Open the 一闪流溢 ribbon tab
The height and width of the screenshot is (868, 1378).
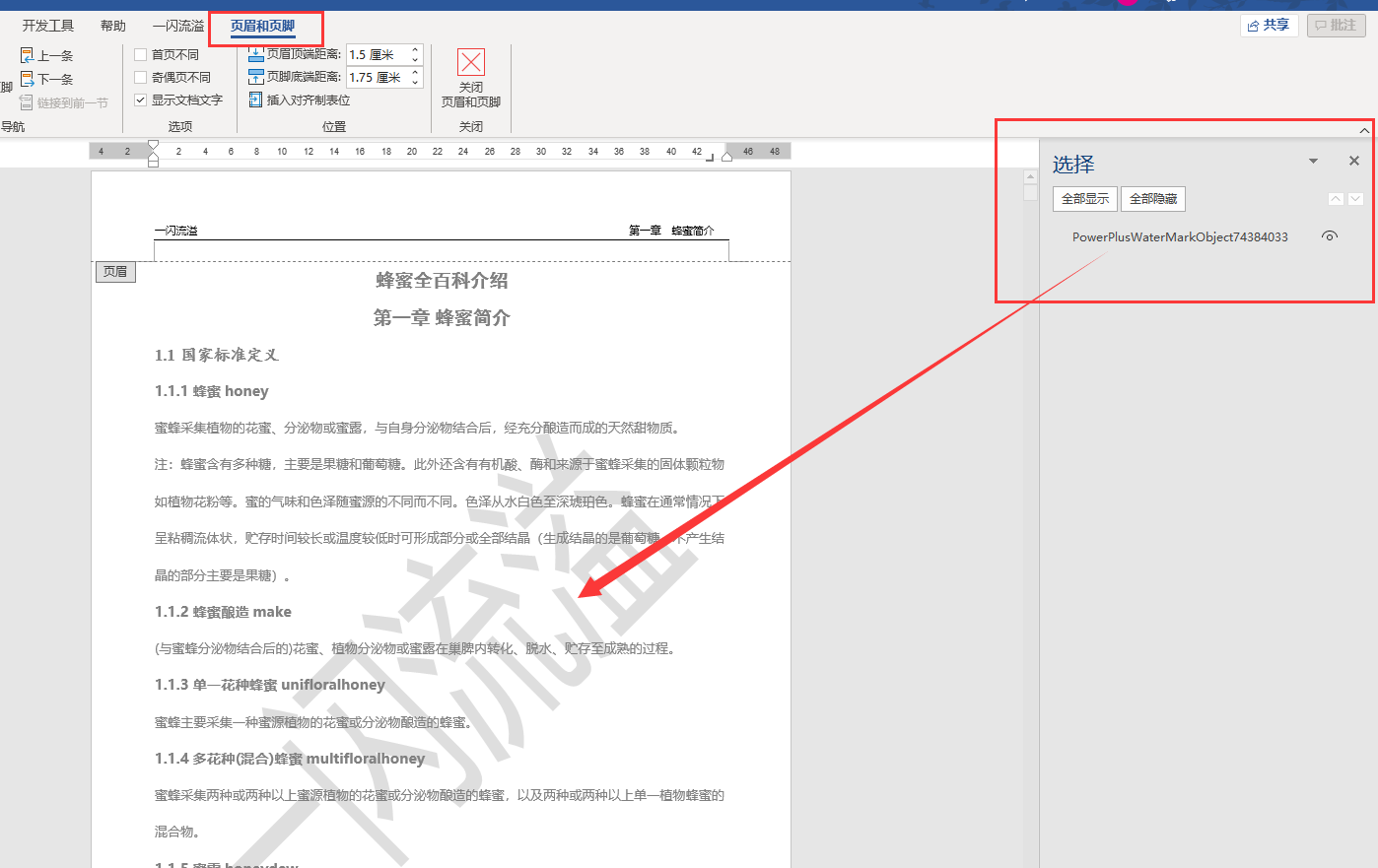tap(178, 26)
